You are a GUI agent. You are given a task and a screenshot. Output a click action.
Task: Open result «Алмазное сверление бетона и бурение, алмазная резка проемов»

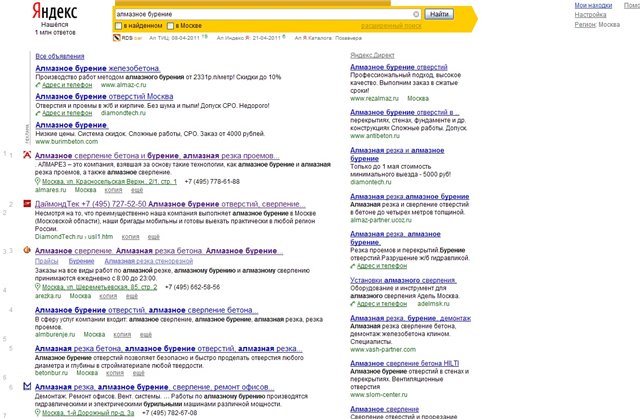tap(157, 155)
